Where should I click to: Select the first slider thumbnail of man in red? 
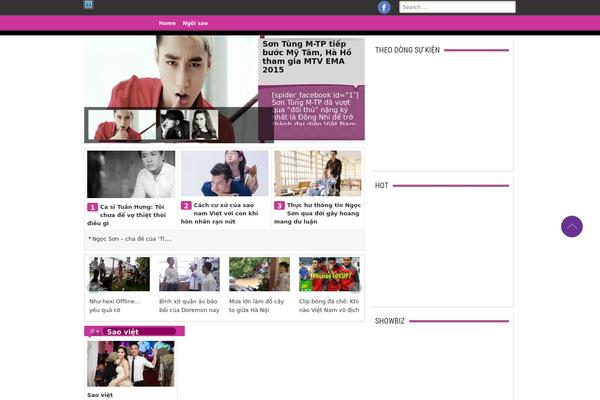(122, 125)
